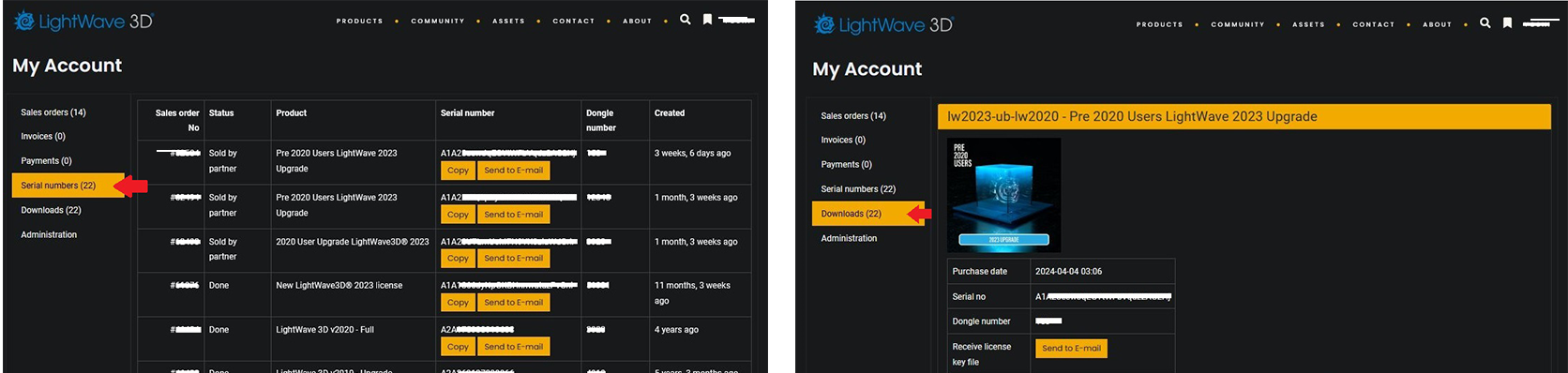Click 'Serial no' label in right window

969,297
